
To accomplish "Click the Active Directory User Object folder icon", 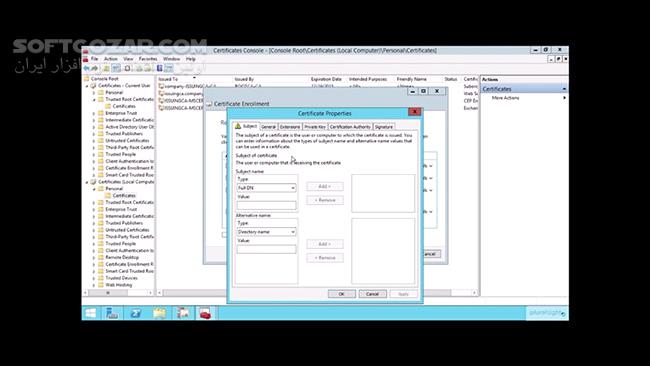I will pyautogui.click(x=101, y=127).
